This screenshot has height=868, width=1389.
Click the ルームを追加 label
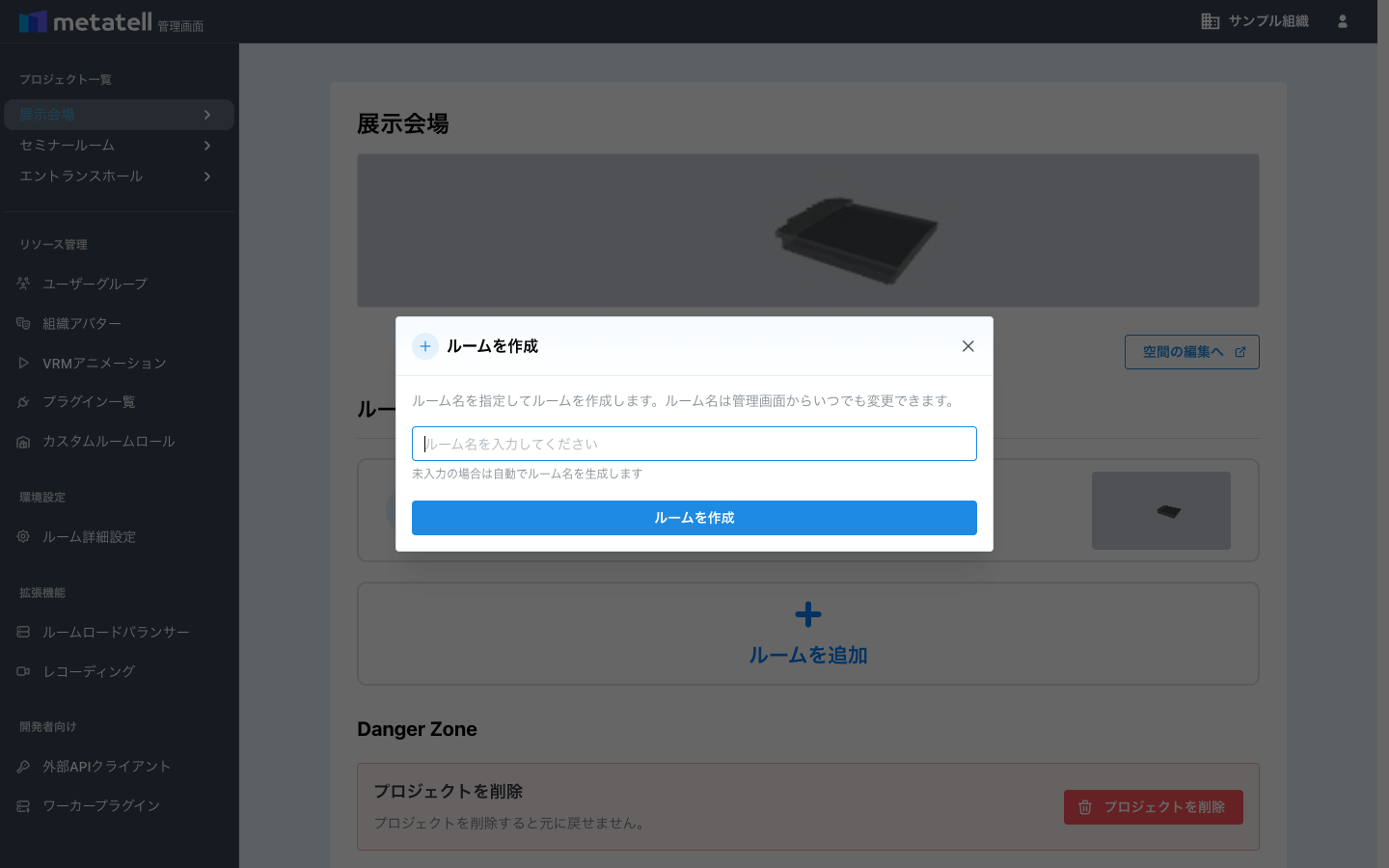pos(808,656)
